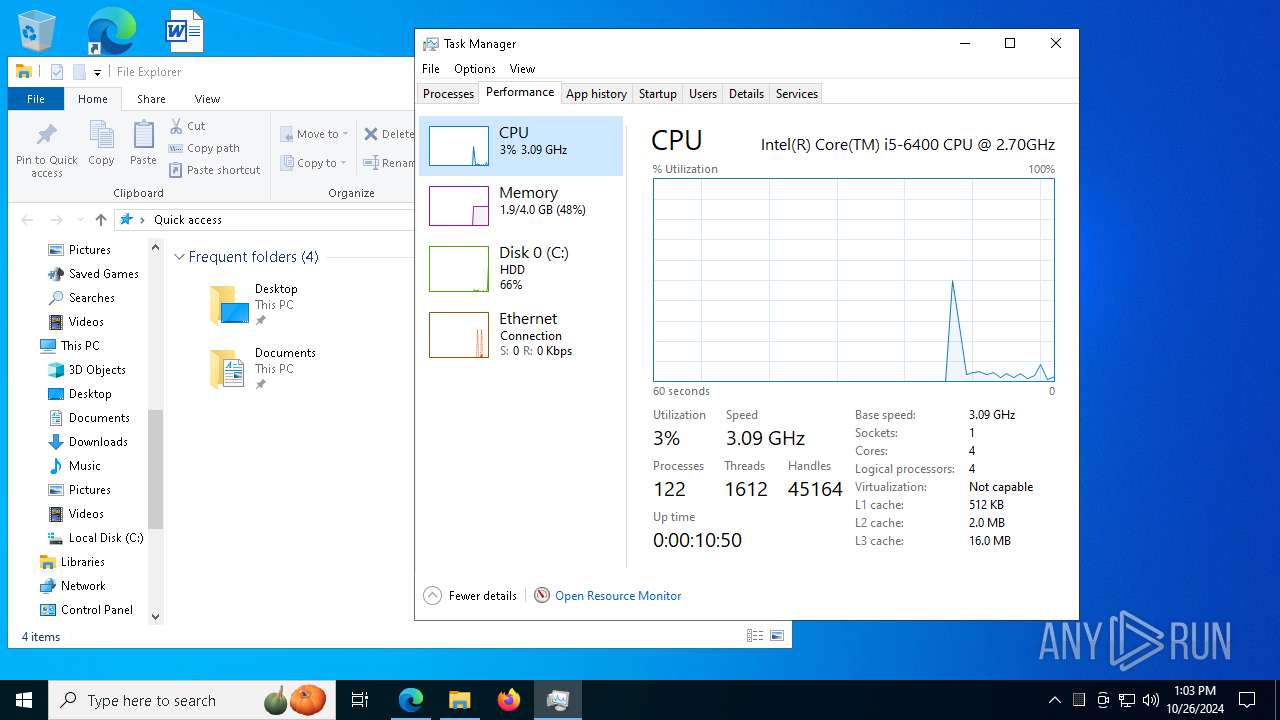This screenshot has height=720, width=1280.
Task: Open the File tab in File Explorer
Action: (x=36, y=99)
